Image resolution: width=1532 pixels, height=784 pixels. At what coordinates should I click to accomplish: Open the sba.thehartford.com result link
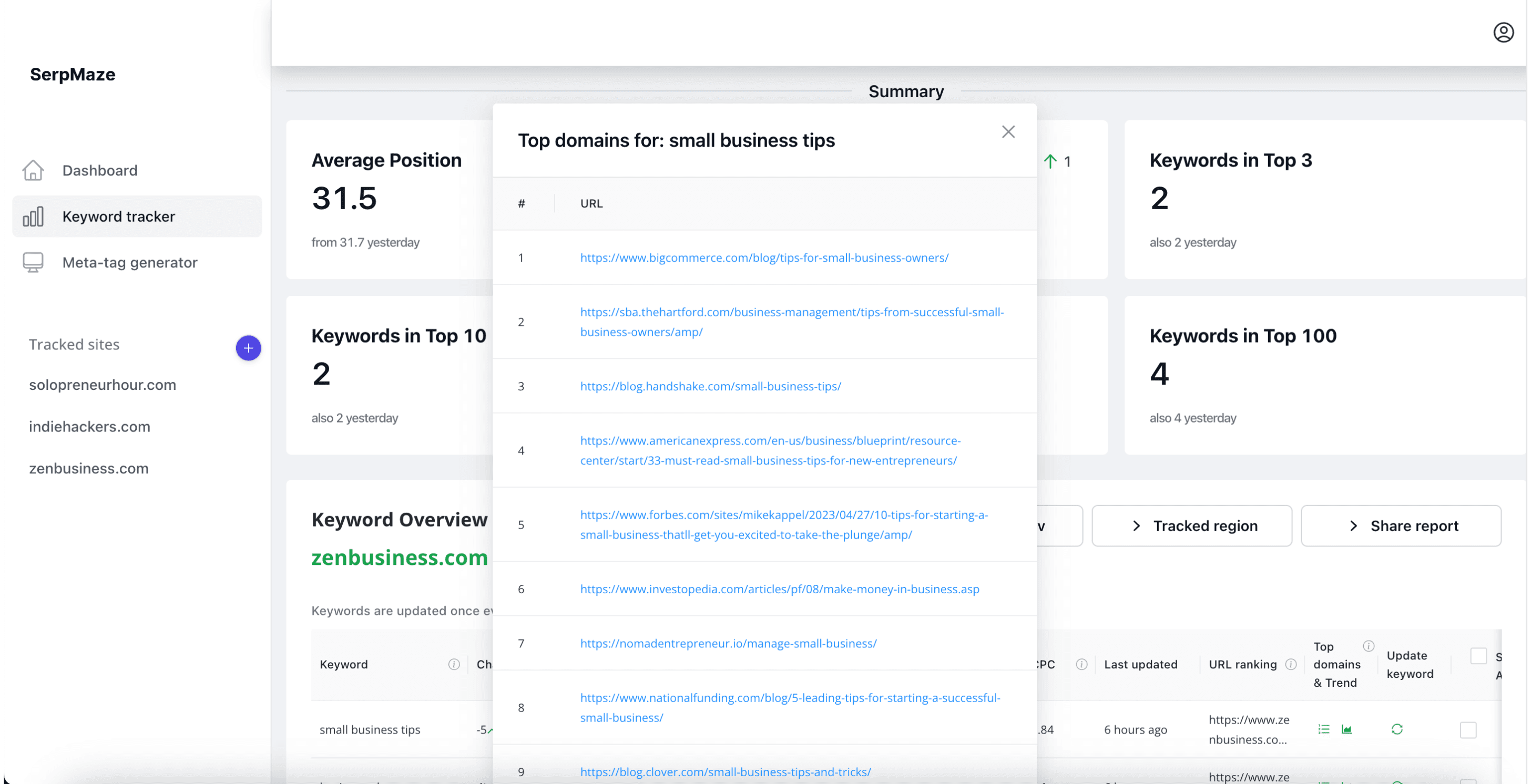(x=792, y=322)
